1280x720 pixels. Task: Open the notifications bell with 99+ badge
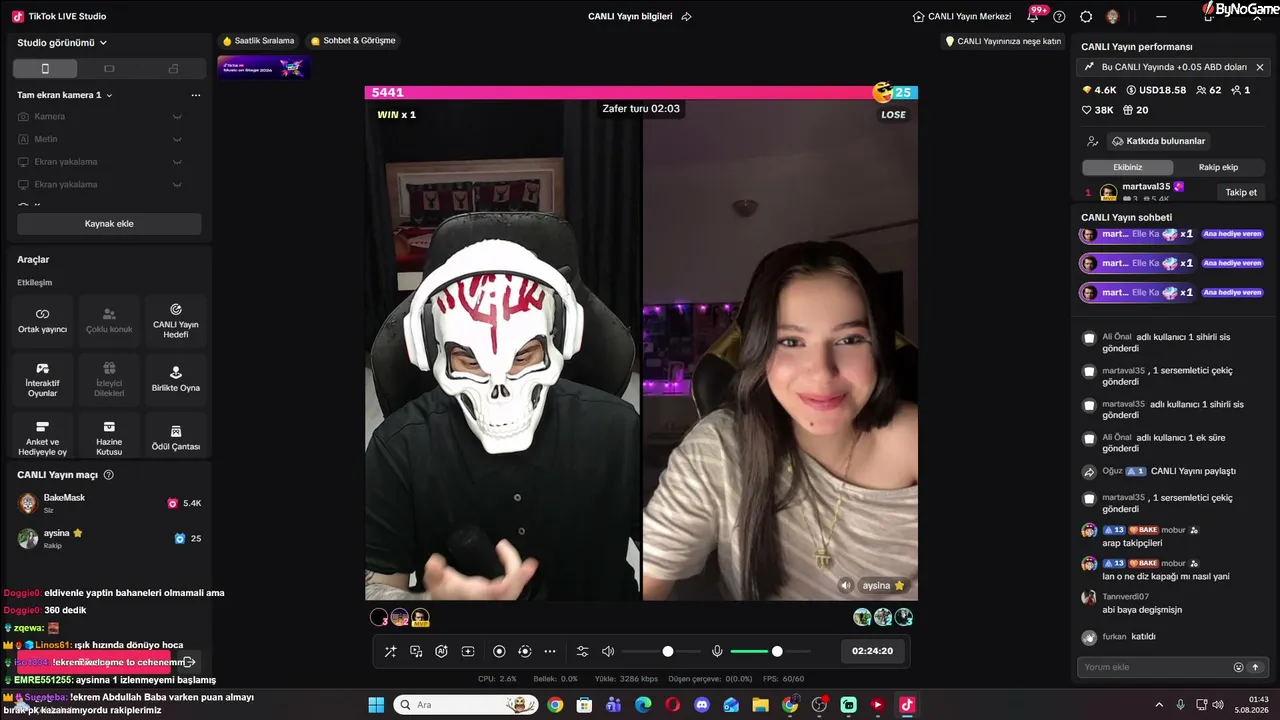[x=1033, y=16]
